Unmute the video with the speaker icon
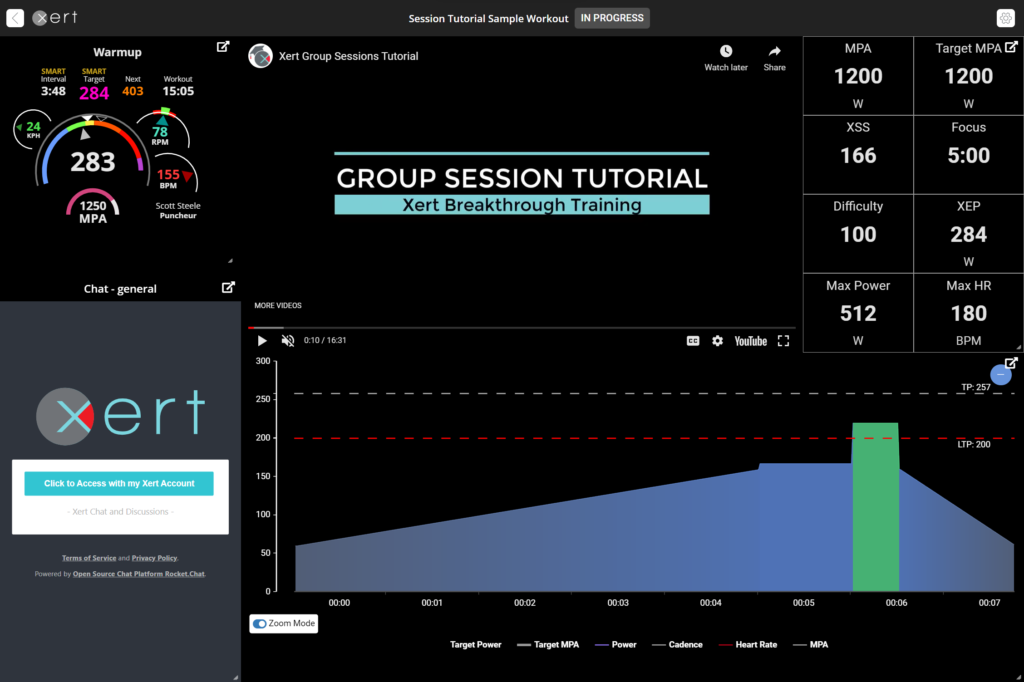Image resolution: width=1024 pixels, height=682 pixels. (288, 340)
